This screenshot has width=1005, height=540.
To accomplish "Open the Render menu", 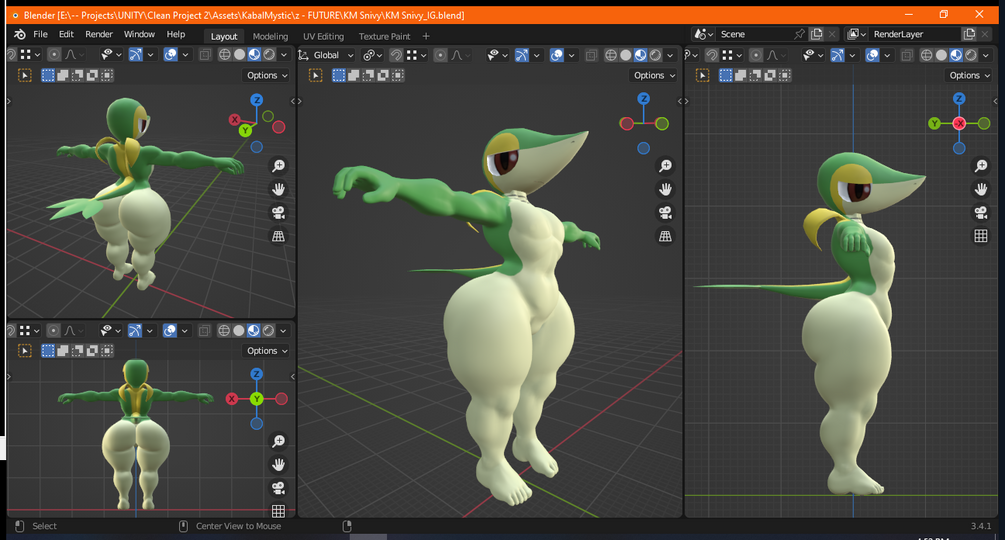I will 99,35.
